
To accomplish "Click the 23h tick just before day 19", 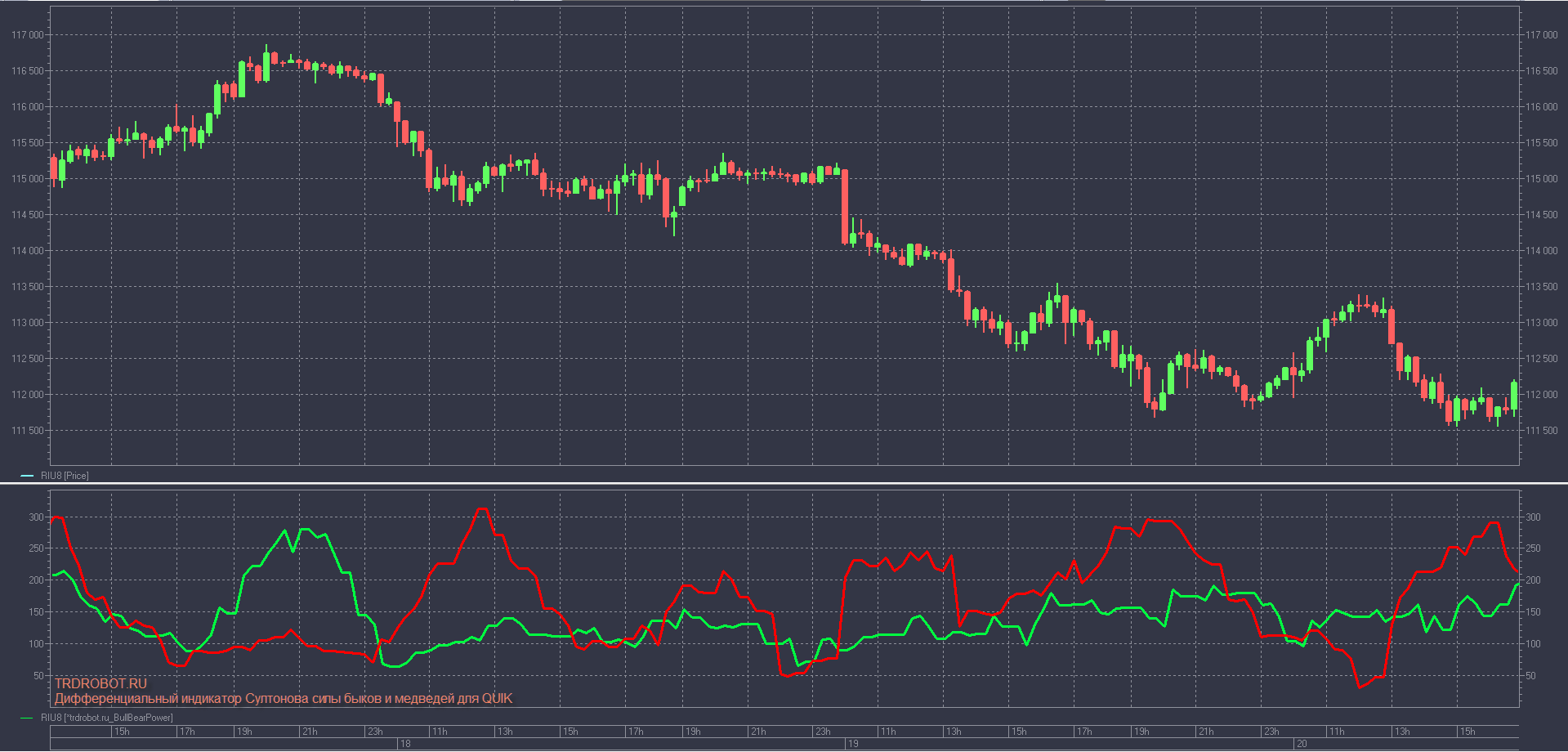I will coord(823,732).
